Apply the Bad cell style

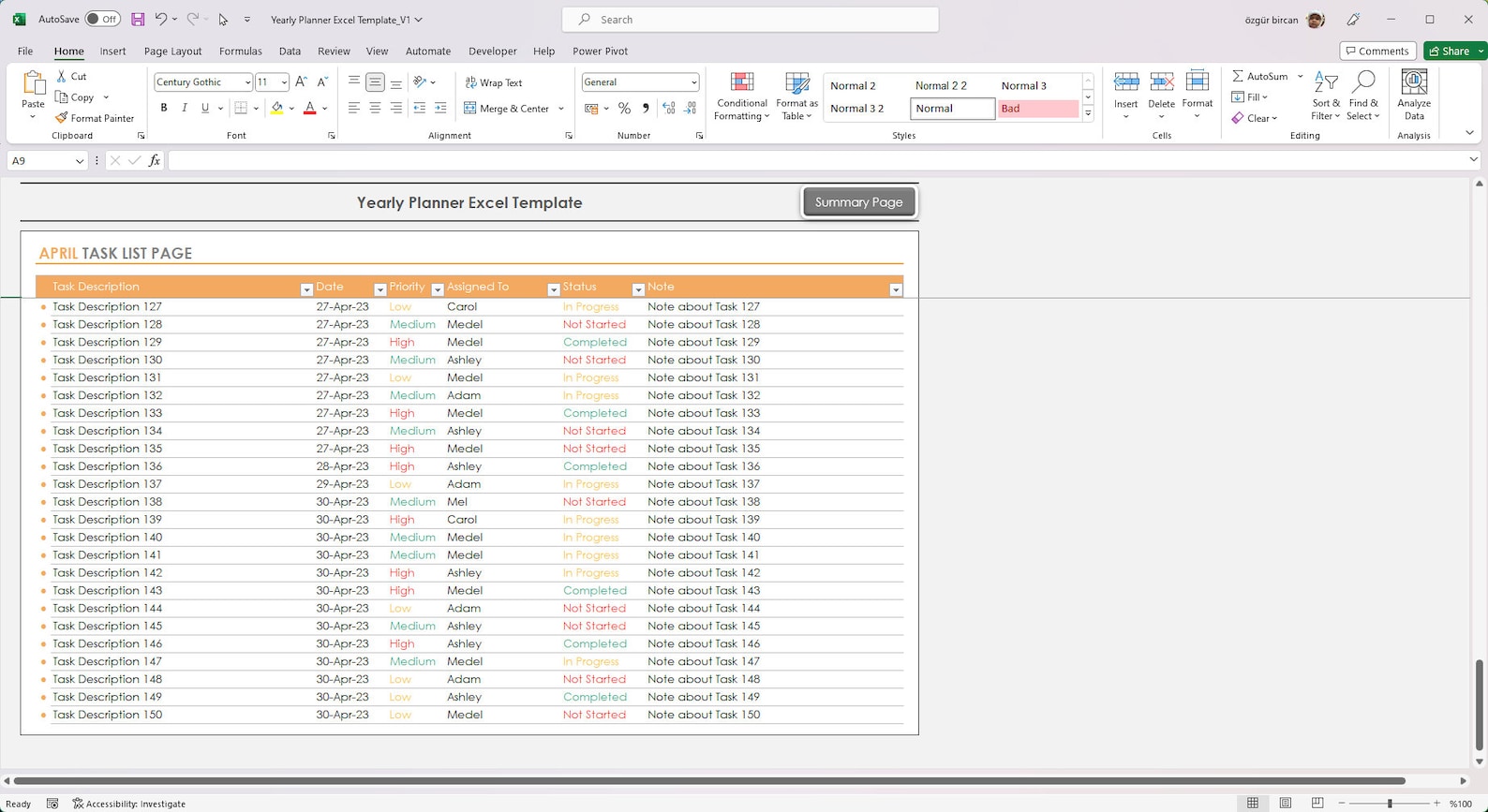(1037, 109)
